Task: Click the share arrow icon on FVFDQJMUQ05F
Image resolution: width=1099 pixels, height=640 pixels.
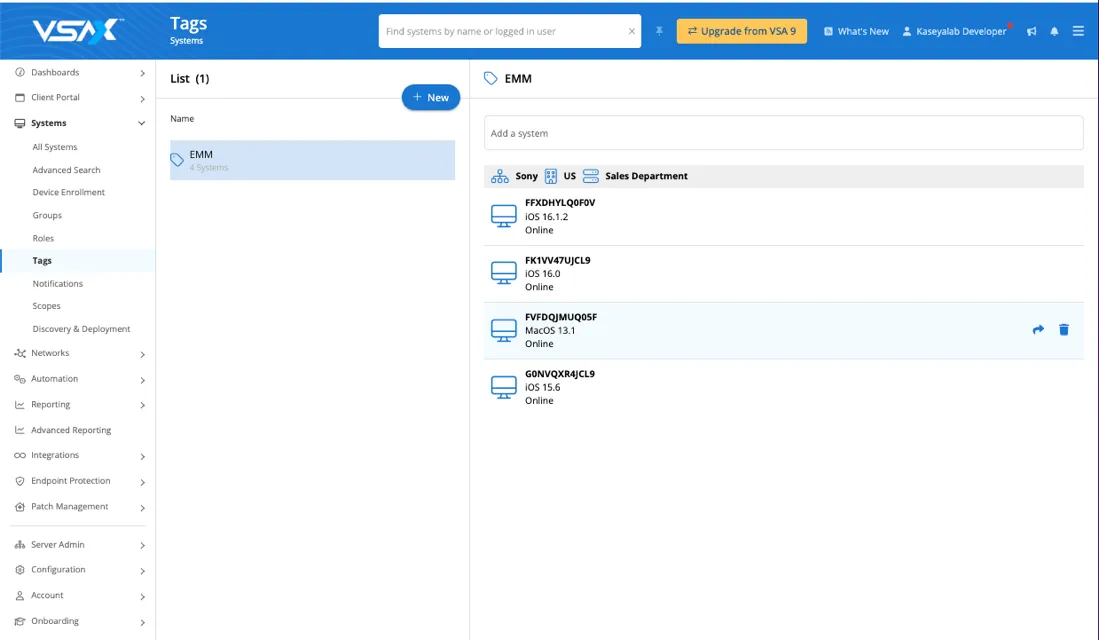Action: (x=1038, y=330)
